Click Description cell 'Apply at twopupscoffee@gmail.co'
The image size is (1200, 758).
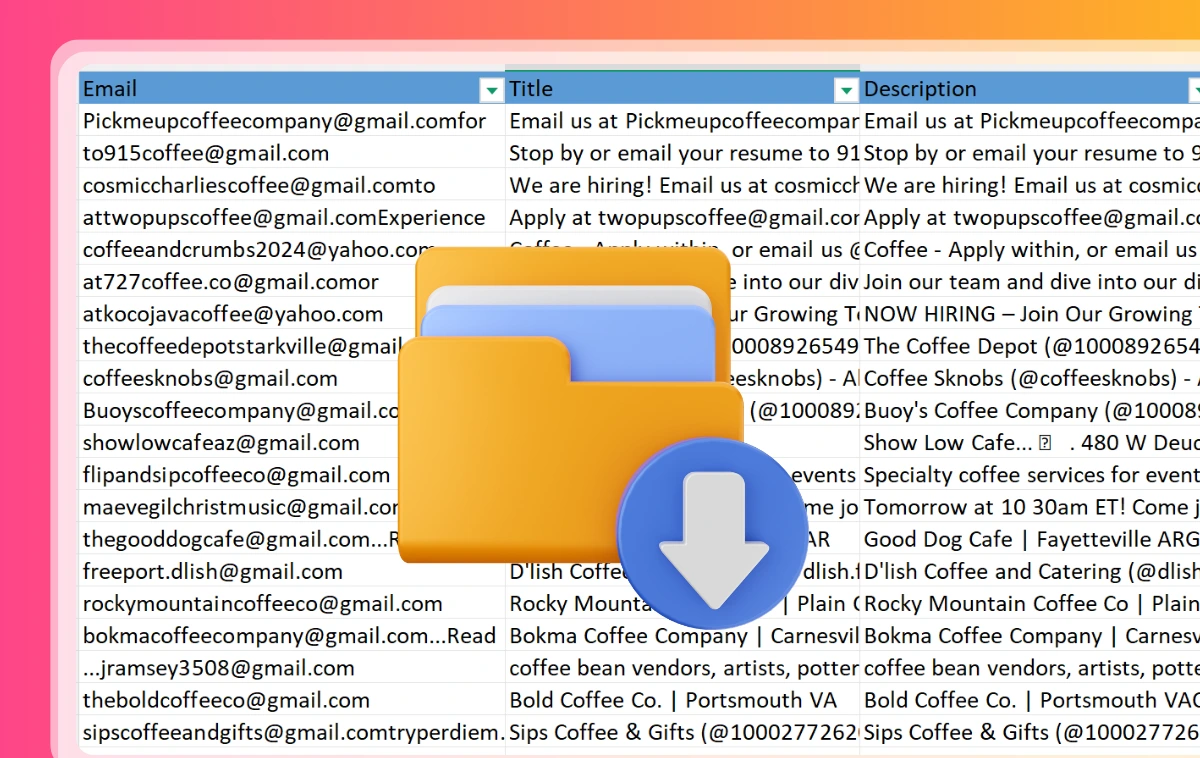(1030, 217)
